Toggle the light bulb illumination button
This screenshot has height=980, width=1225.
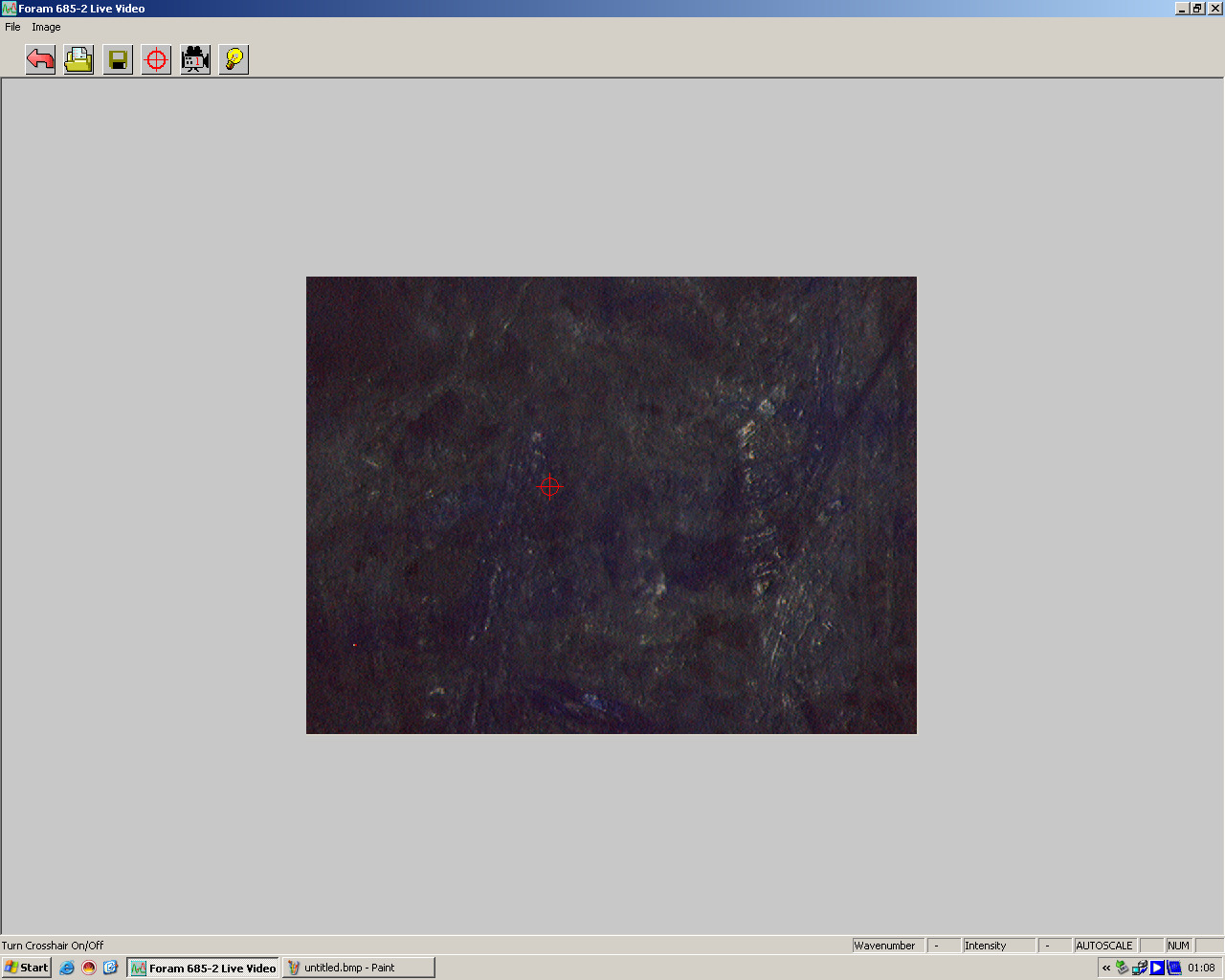(x=234, y=60)
